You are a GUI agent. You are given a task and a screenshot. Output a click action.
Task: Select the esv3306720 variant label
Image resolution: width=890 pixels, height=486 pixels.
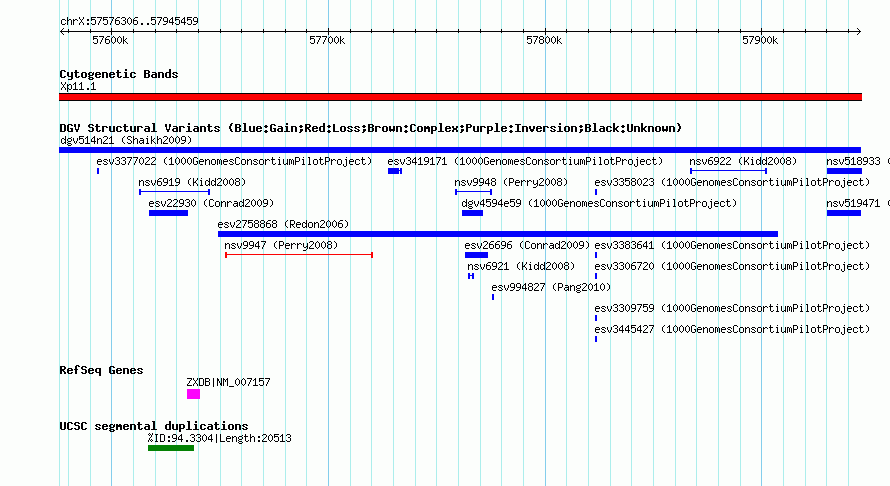732,266
